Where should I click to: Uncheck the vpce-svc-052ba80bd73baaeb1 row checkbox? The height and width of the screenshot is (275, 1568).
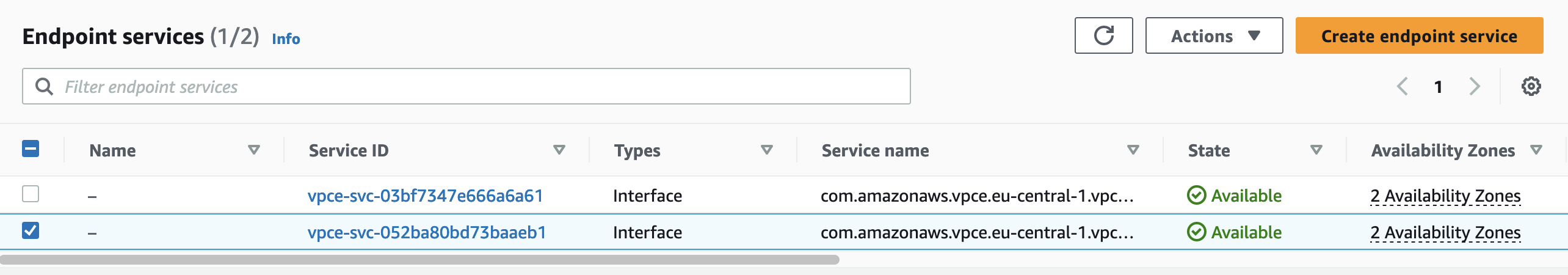[31, 231]
